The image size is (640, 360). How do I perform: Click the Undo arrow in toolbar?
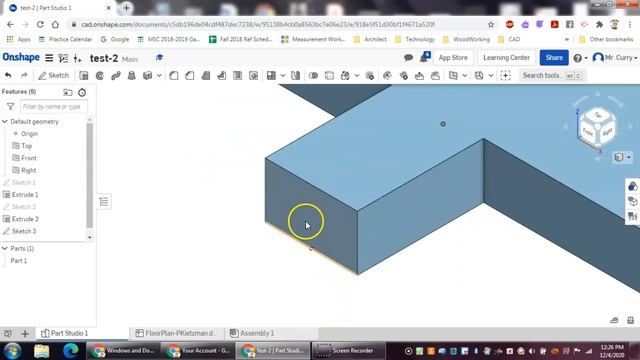pyautogui.click(x=8, y=76)
